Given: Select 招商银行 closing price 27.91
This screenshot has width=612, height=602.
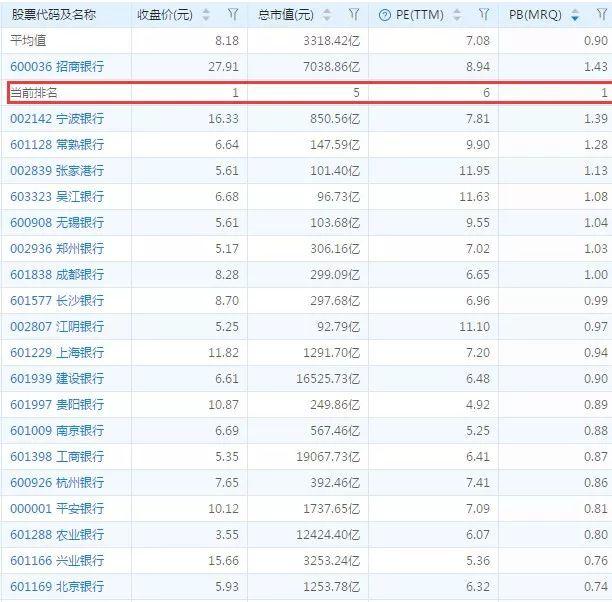Looking at the screenshot, I should (223, 67).
